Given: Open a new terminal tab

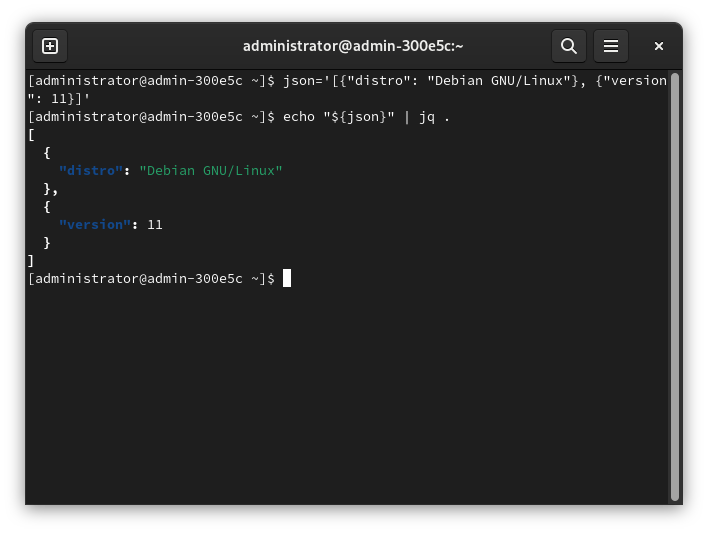Looking at the screenshot, I should point(50,46).
